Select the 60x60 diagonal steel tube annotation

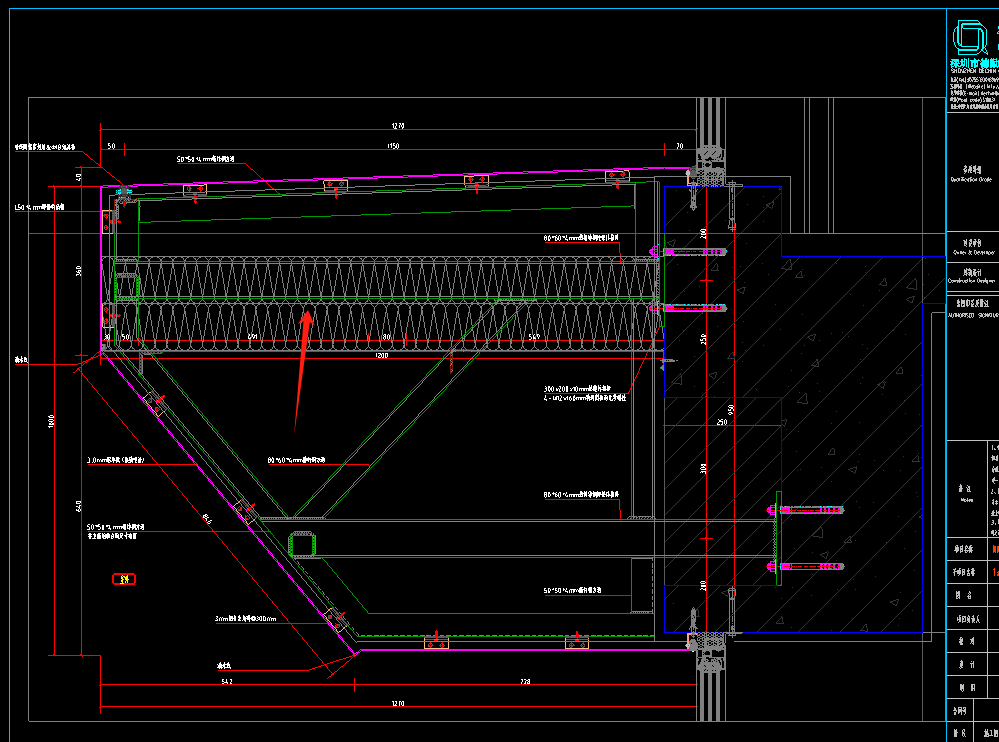(296, 460)
